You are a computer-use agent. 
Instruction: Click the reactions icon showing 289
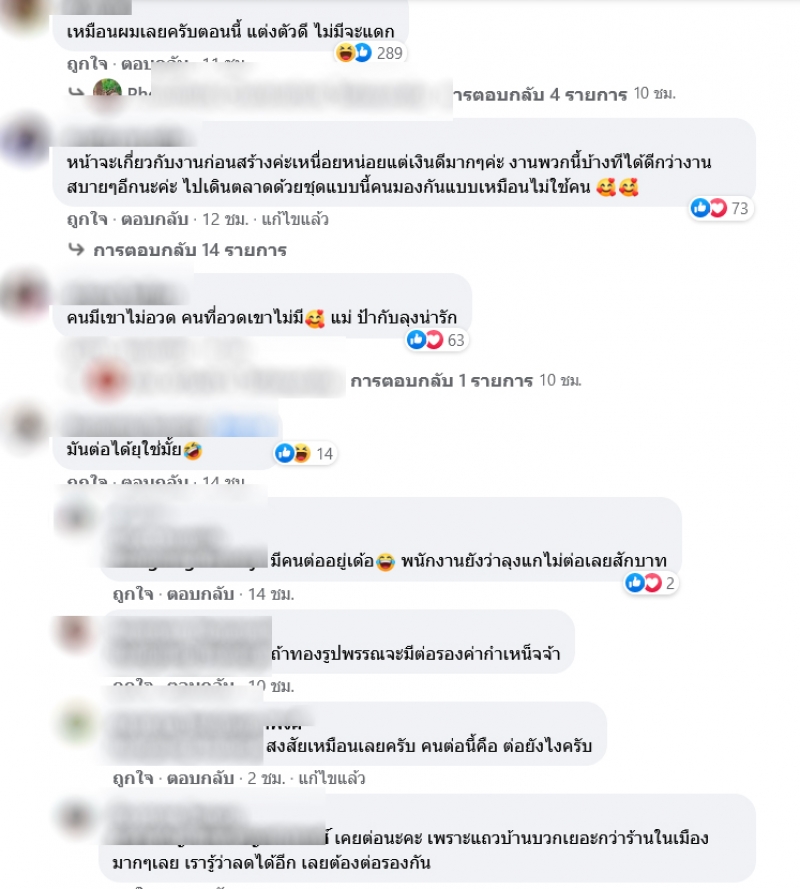tap(370, 53)
